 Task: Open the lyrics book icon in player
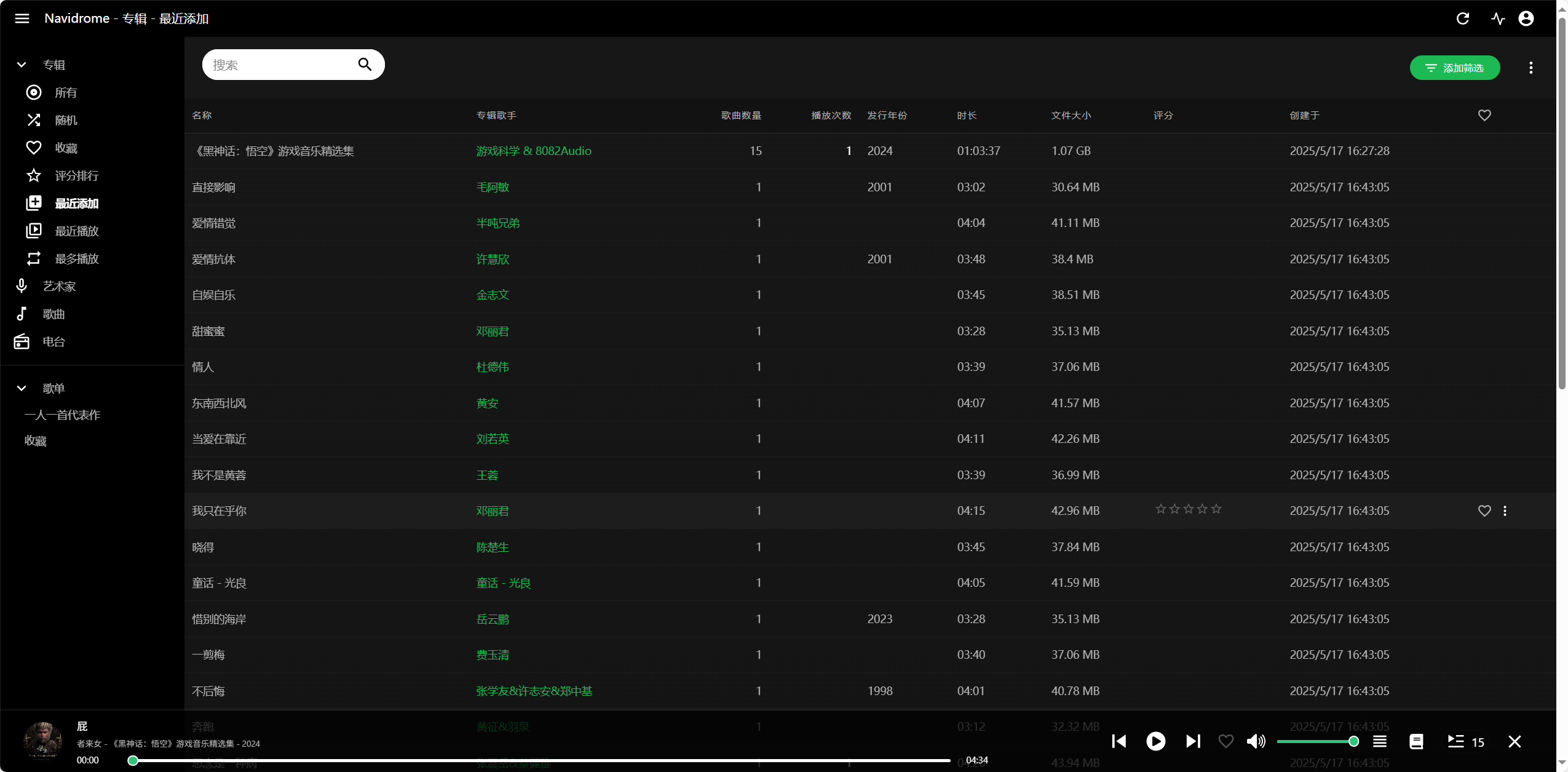click(1416, 741)
